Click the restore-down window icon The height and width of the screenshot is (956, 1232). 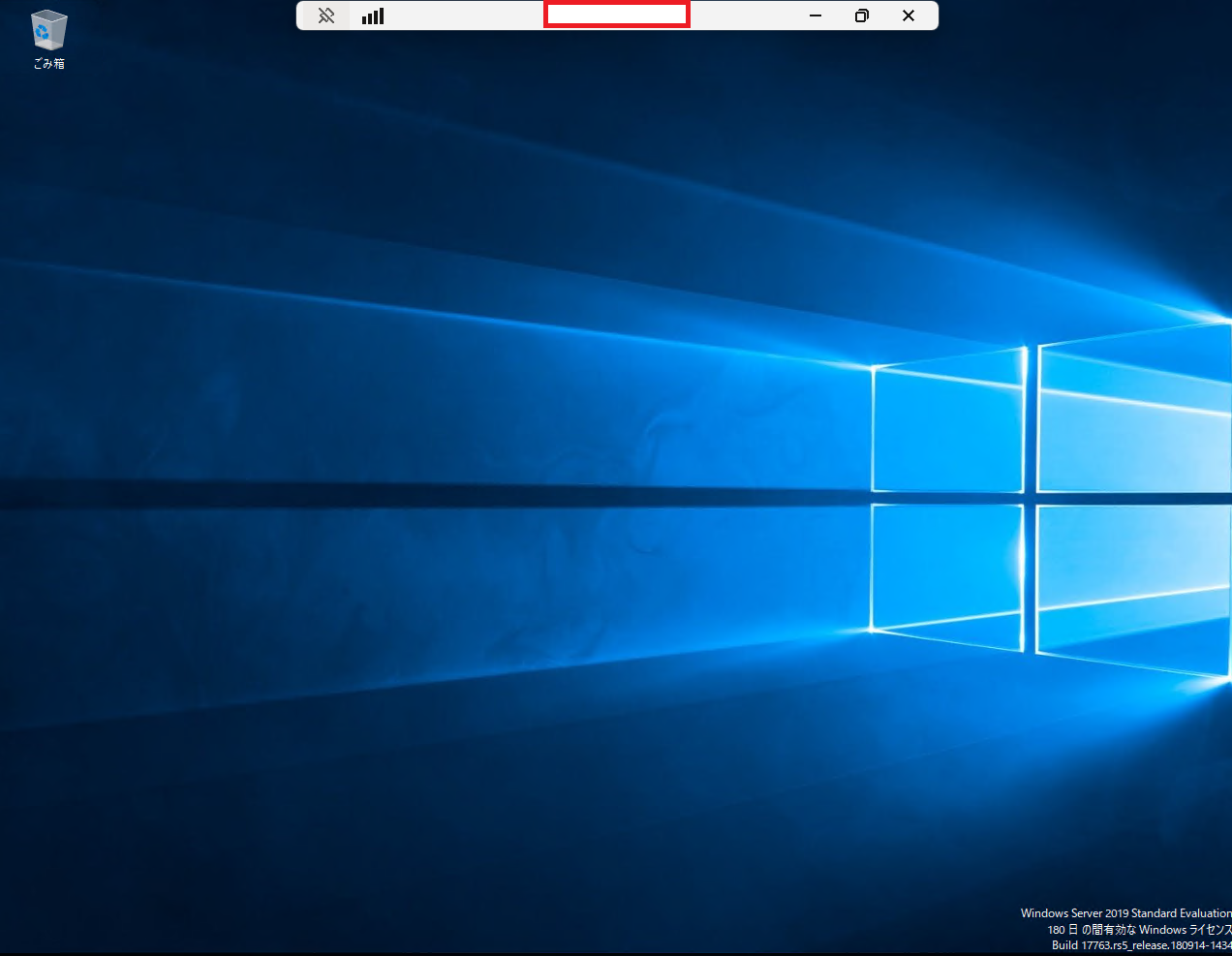coord(861,15)
